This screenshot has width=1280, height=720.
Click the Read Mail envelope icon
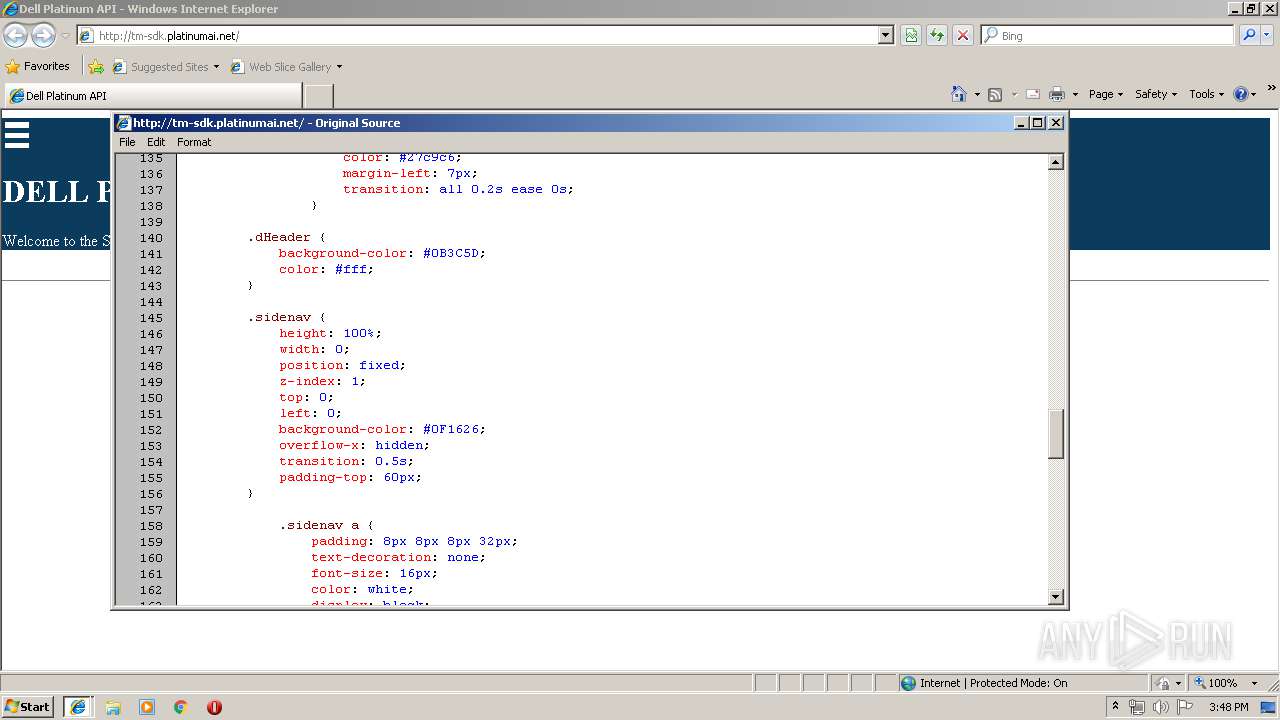pyautogui.click(x=1033, y=94)
